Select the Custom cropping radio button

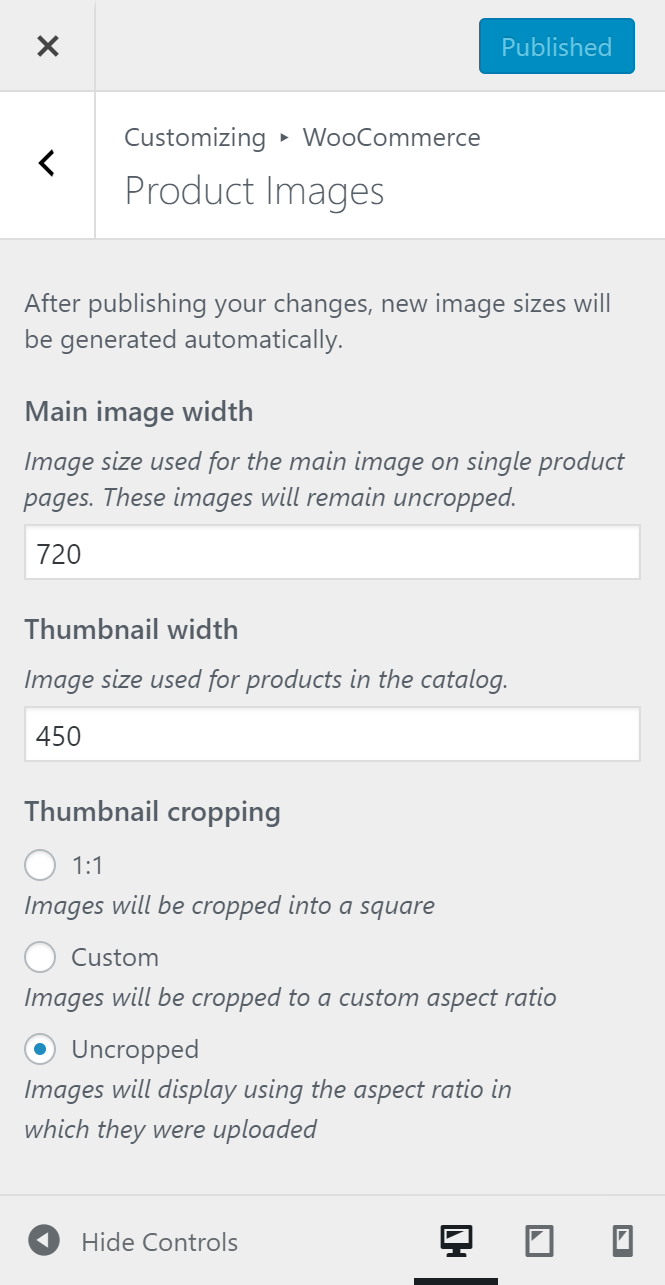click(x=40, y=957)
